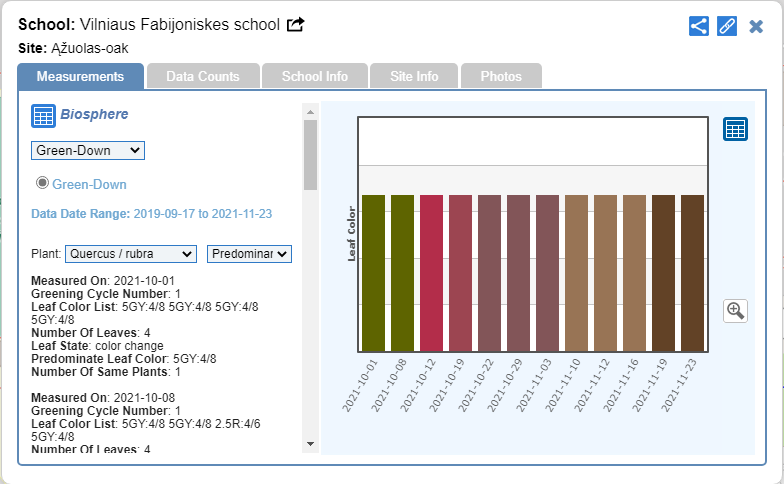Open the school link external icon

[295, 25]
